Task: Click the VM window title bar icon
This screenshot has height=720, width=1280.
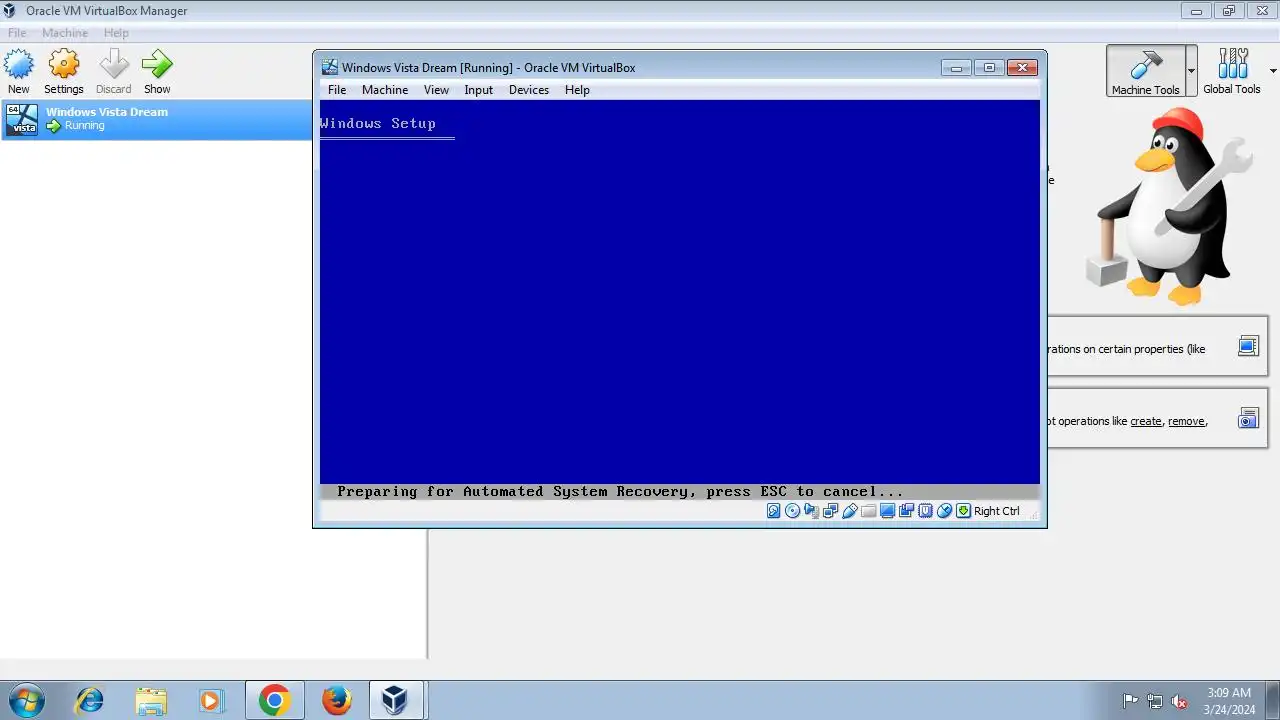Action: pyautogui.click(x=329, y=67)
